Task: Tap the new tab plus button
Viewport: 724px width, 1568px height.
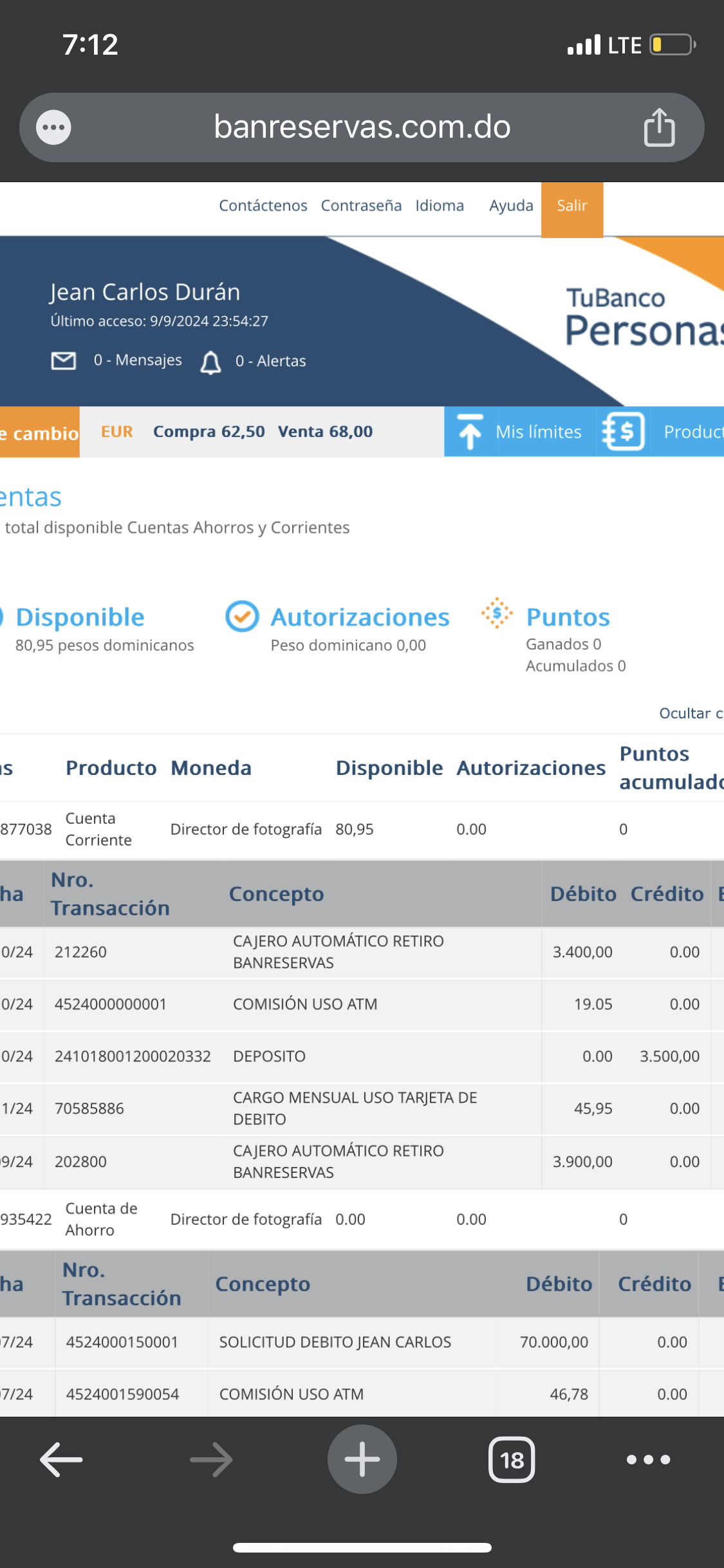Action: click(x=362, y=1459)
